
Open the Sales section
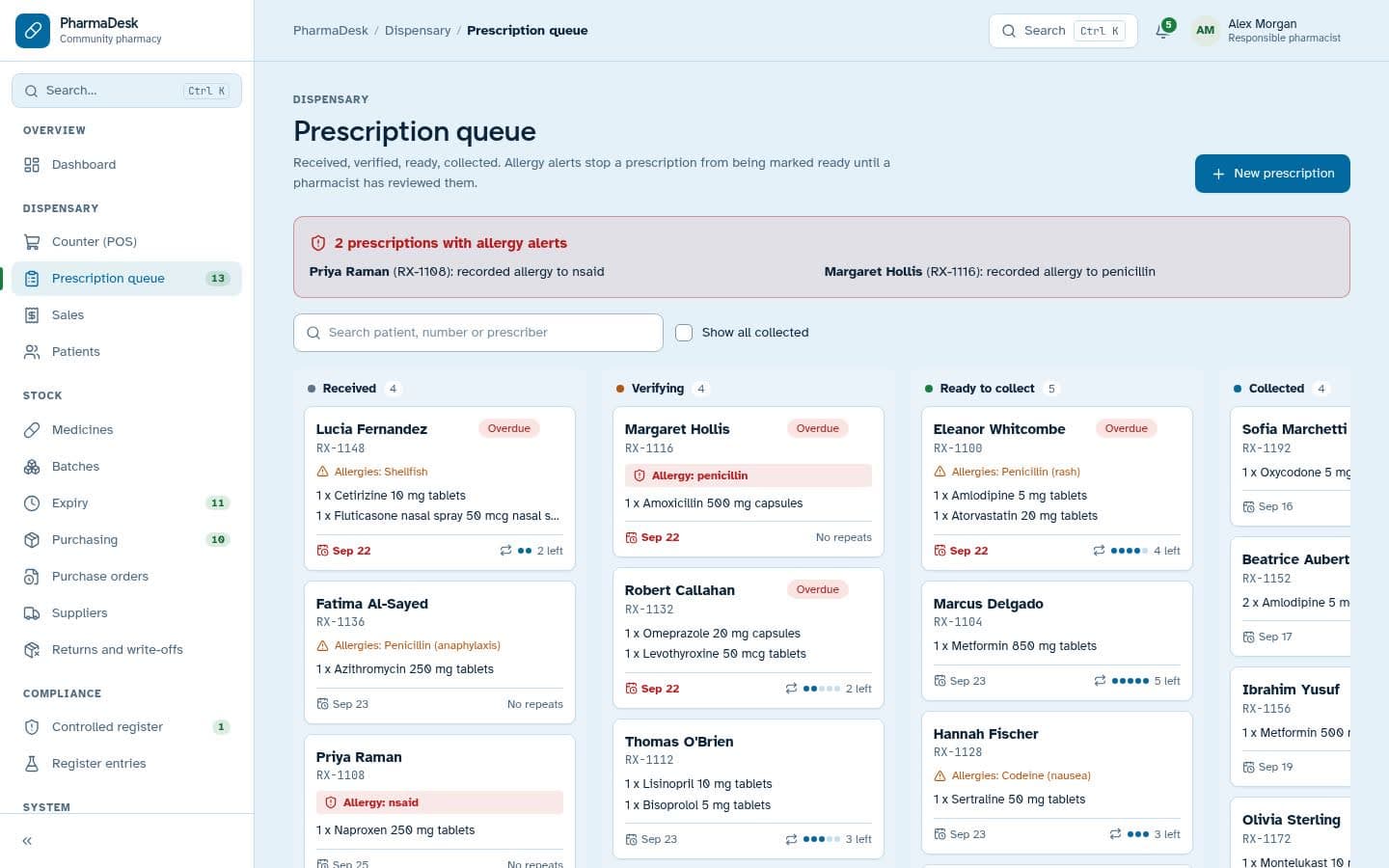click(x=126, y=315)
